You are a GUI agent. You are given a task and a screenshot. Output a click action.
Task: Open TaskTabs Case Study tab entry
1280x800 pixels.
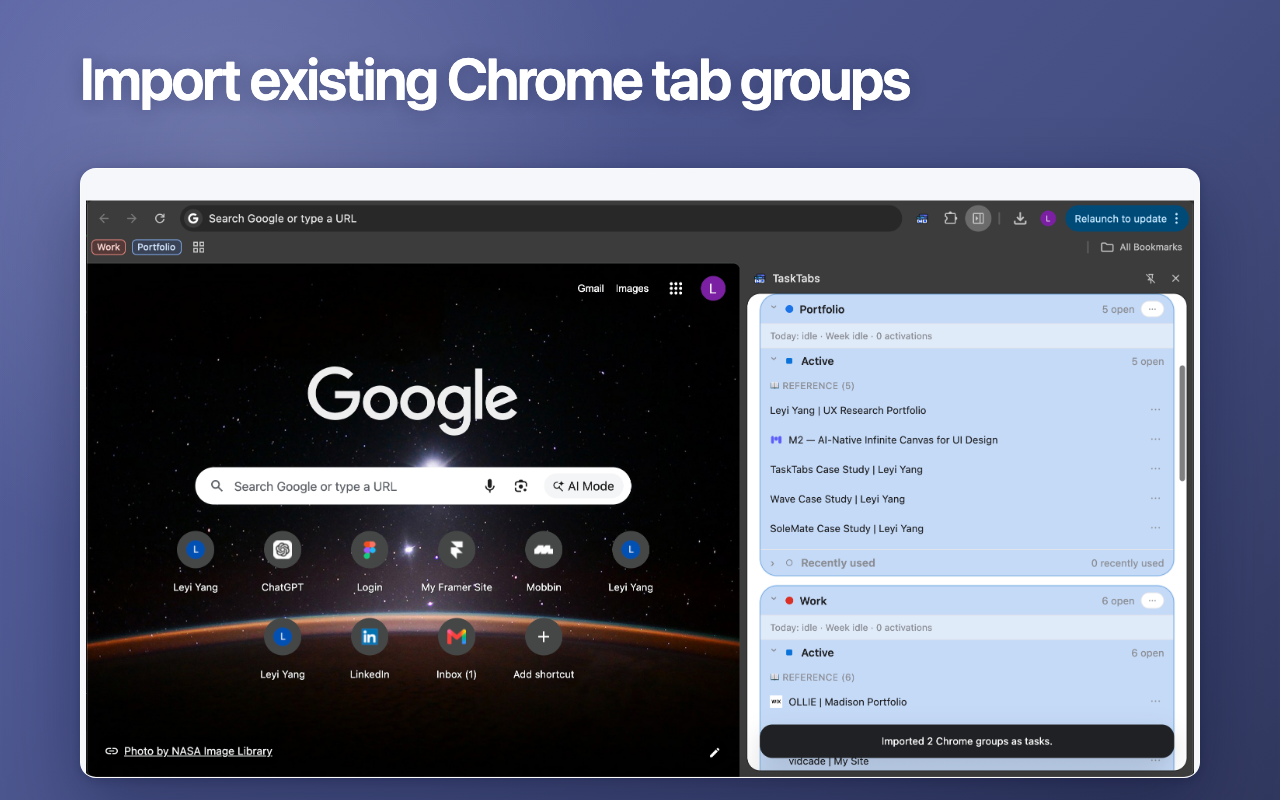tap(846, 469)
